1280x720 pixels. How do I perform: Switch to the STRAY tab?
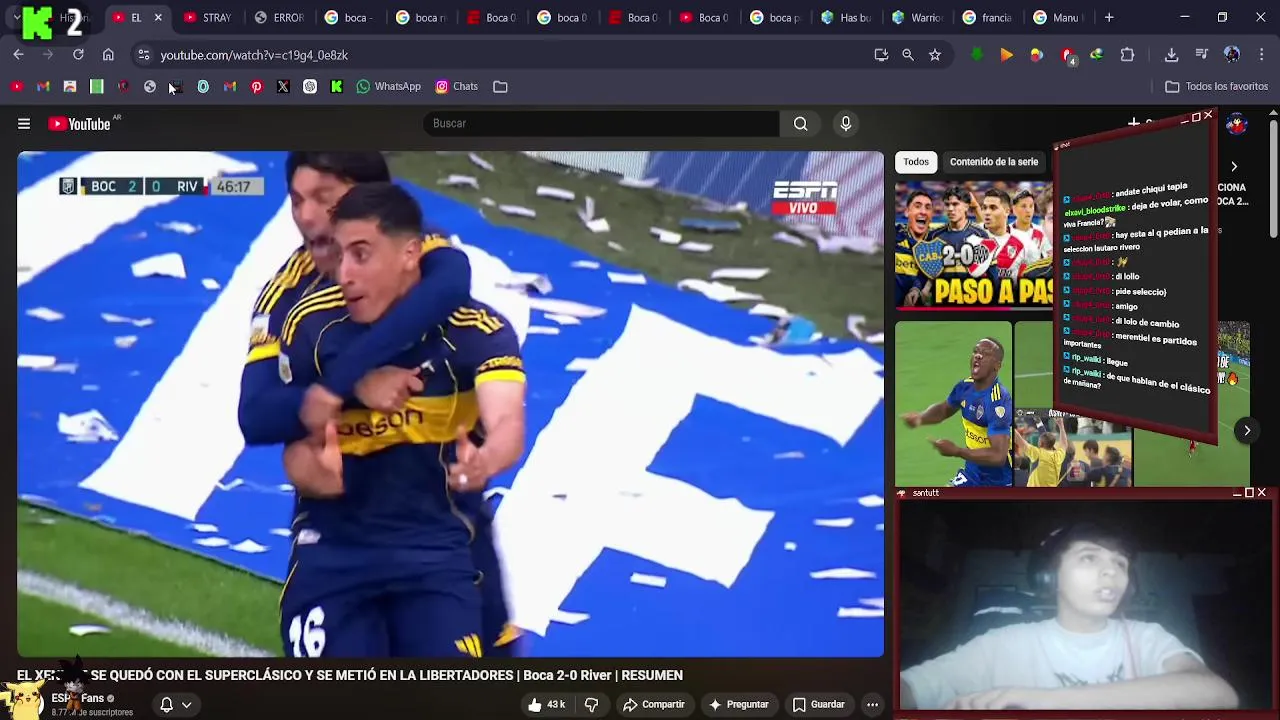point(208,18)
